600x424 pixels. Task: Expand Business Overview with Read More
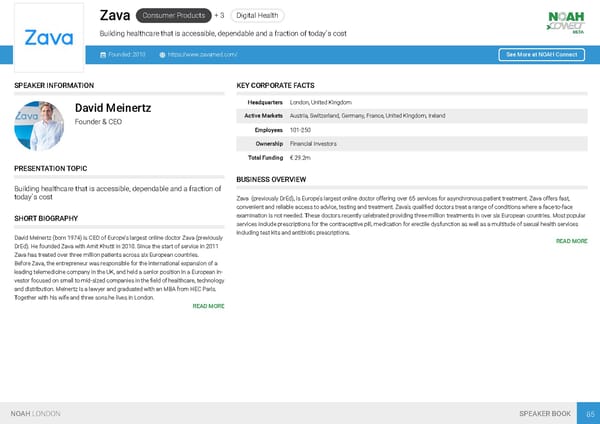[x=571, y=241]
